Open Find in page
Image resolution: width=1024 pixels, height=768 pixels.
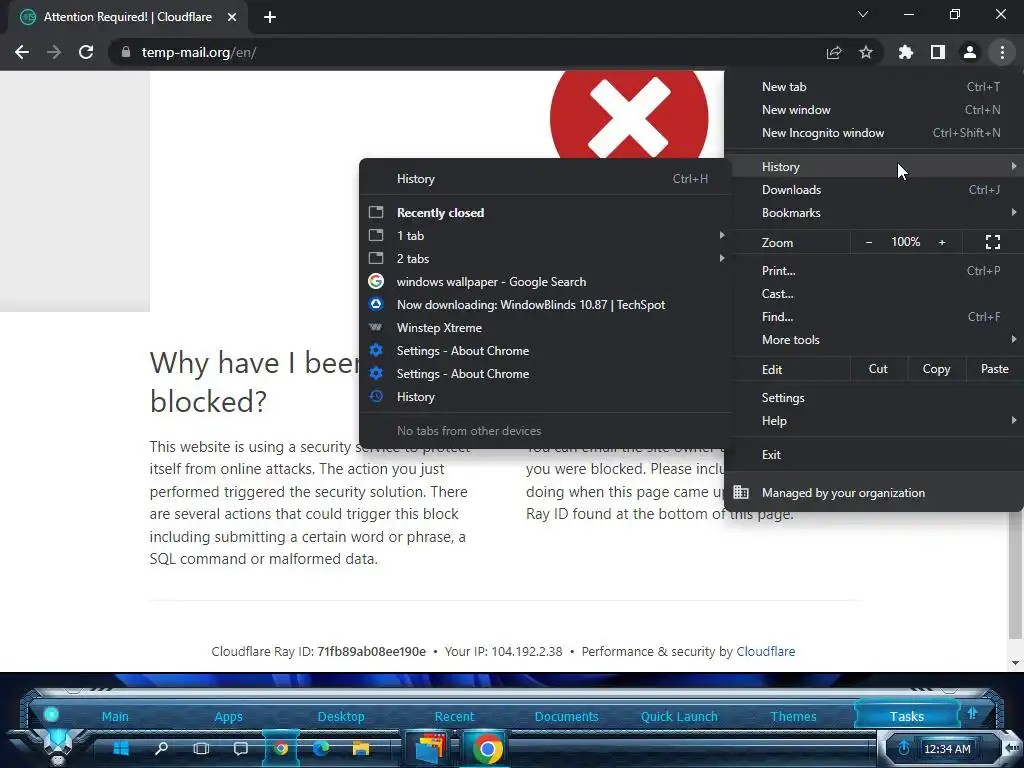[x=874, y=317]
